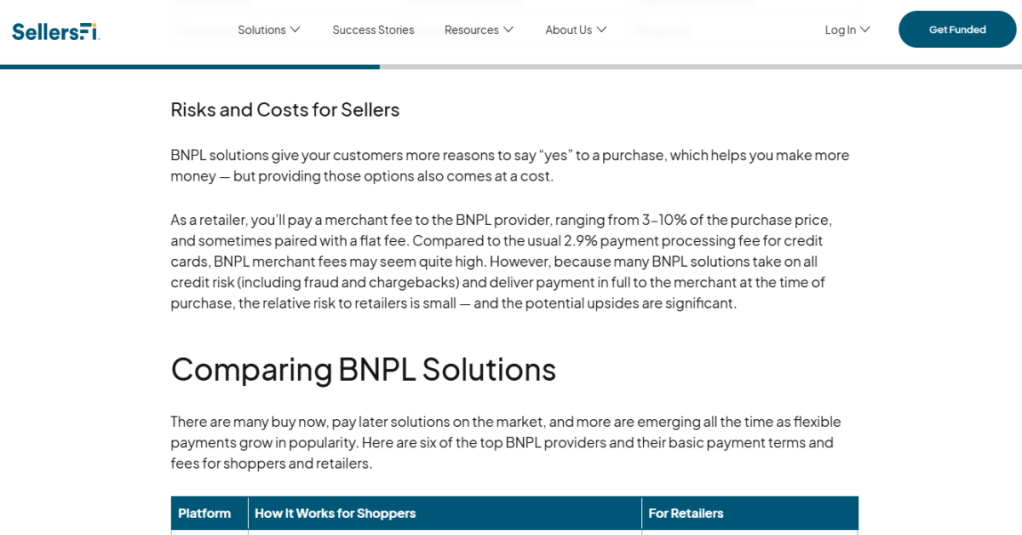Select the For Retailers column header

click(x=686, y=513)
